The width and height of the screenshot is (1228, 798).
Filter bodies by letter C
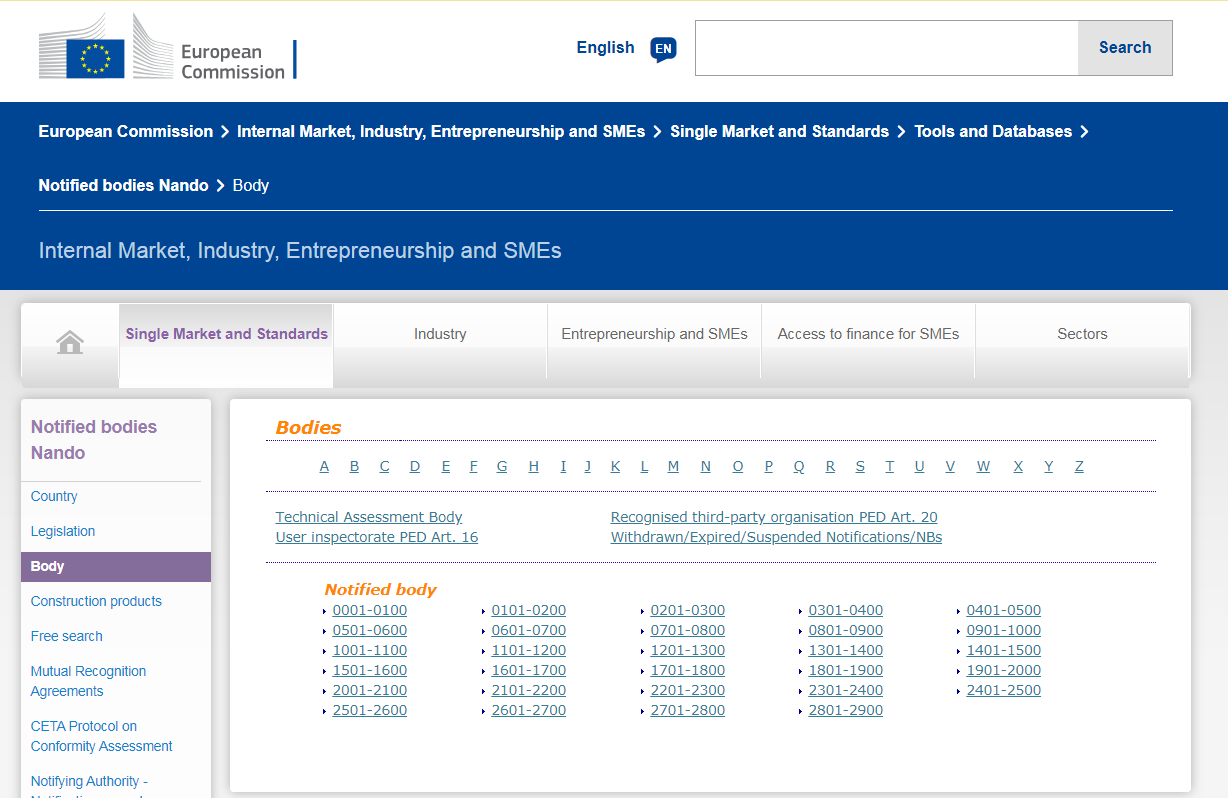[x=384, y=466]
